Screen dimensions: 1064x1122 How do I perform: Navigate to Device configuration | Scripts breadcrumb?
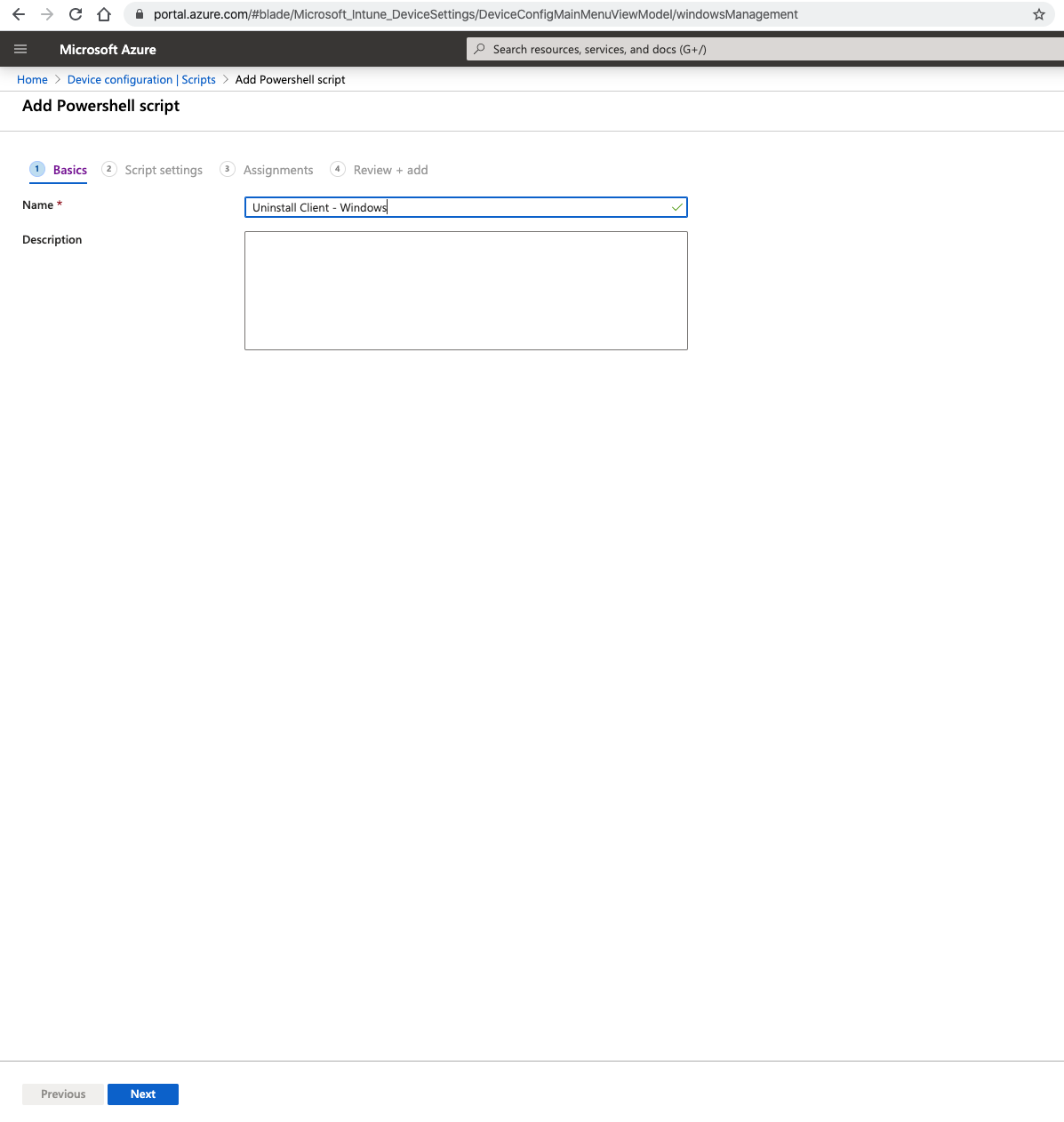point(140,79)
